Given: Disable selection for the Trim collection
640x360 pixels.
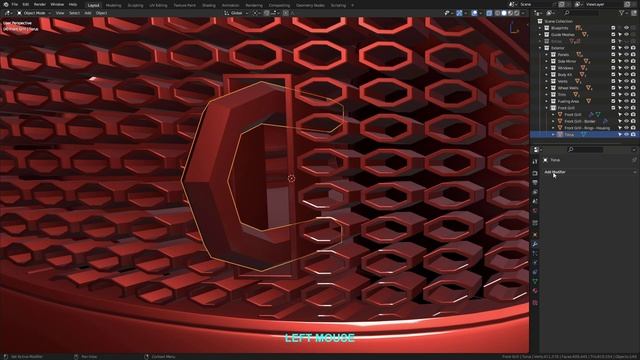Looking at the screenshot, I should (x=620, y=94).
